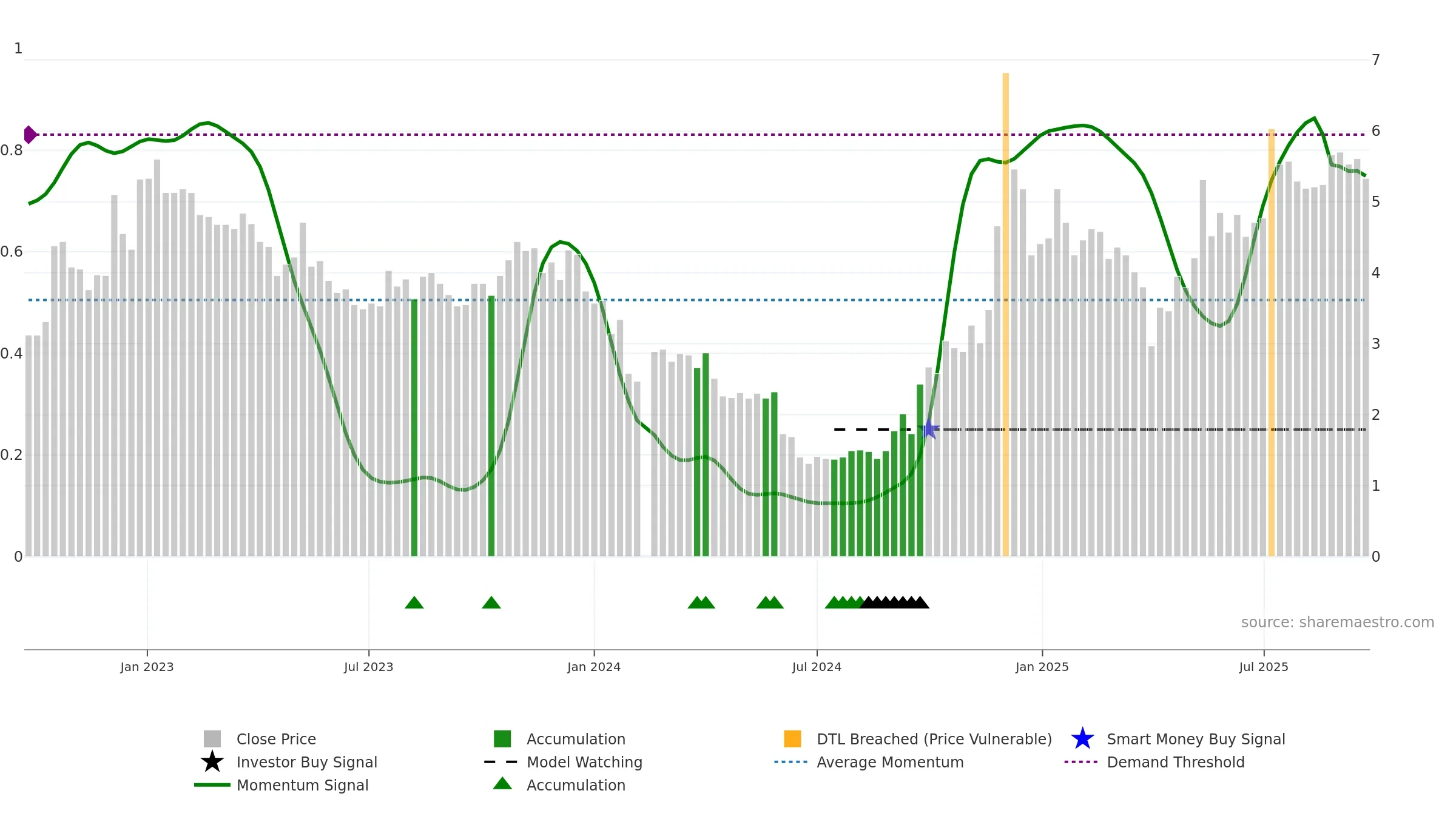Click the blue Smart Money Buy Signal star on chart

pos(928,430)
